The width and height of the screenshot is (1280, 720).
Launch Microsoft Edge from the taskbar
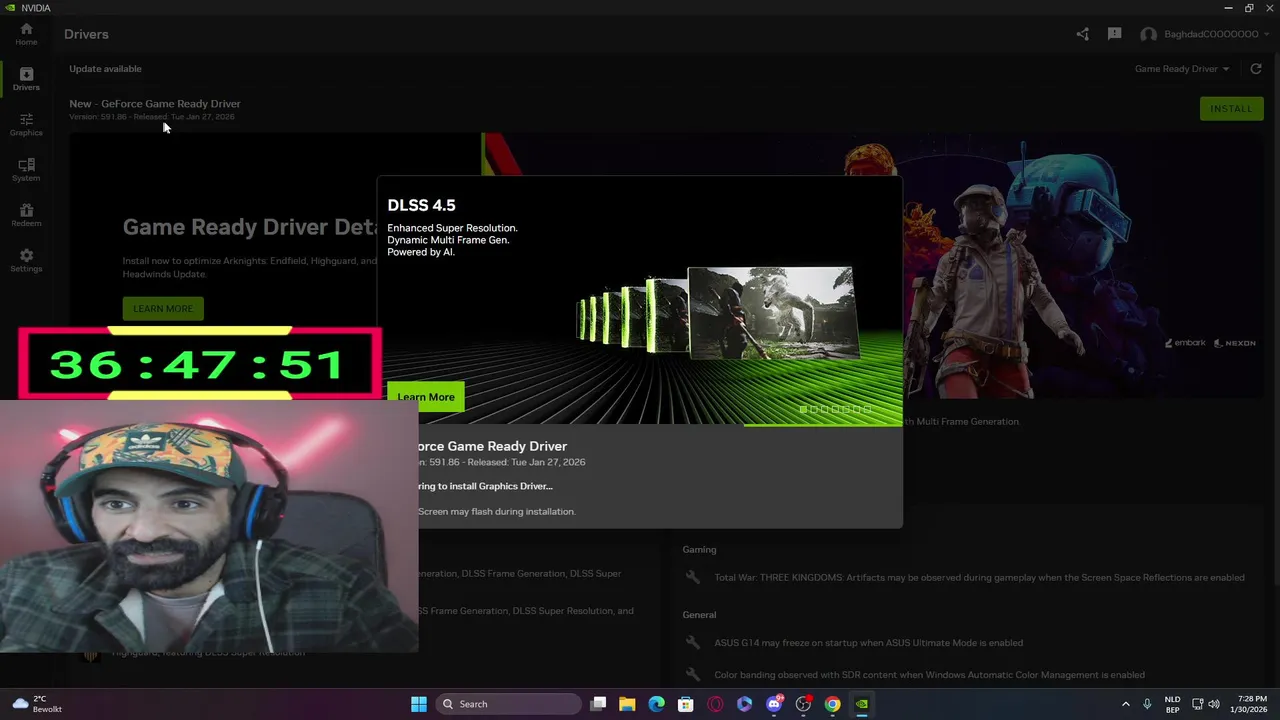[x=656, y=704]
